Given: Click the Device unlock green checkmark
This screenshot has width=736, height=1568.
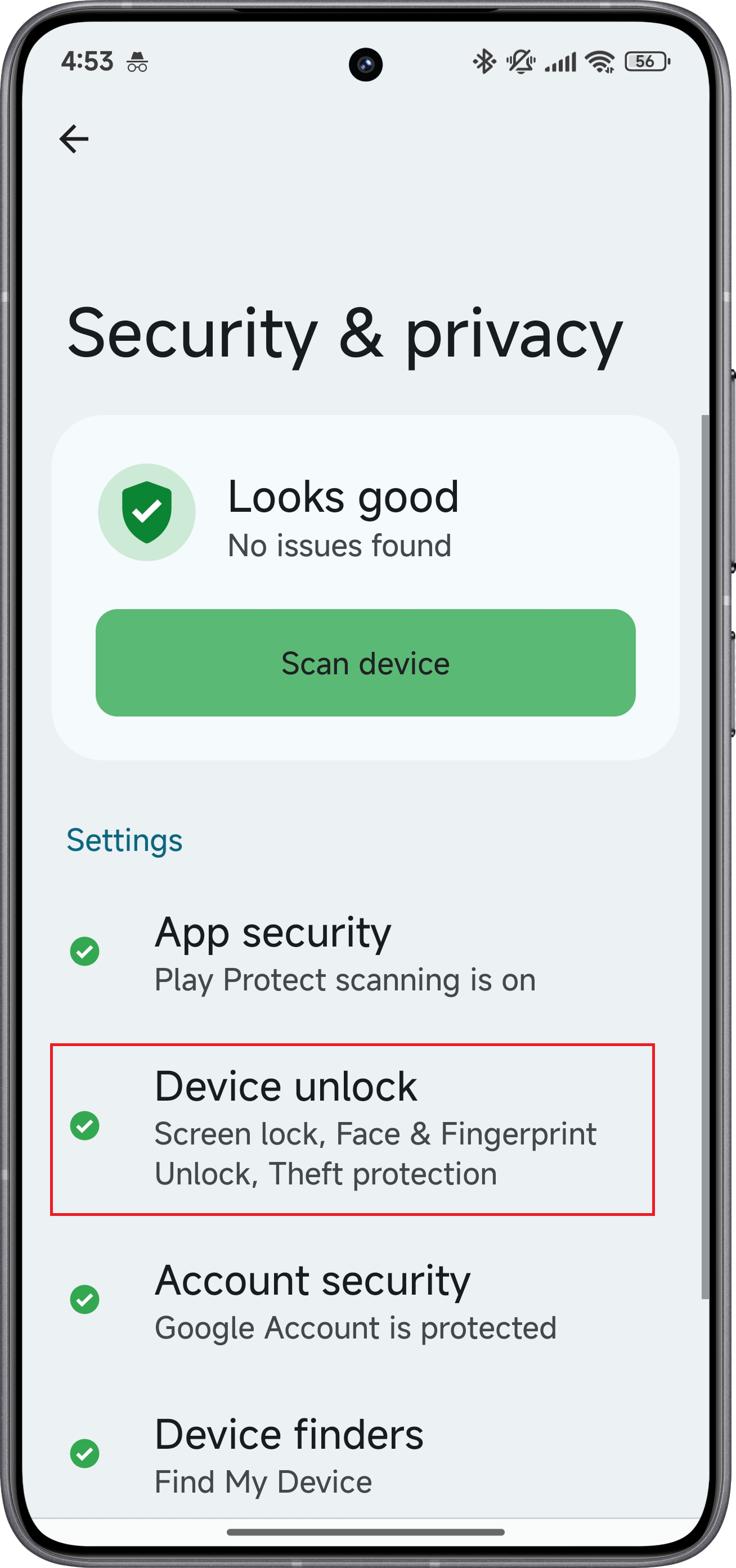Looking at the screenshot, I should tap(84, 1125).
